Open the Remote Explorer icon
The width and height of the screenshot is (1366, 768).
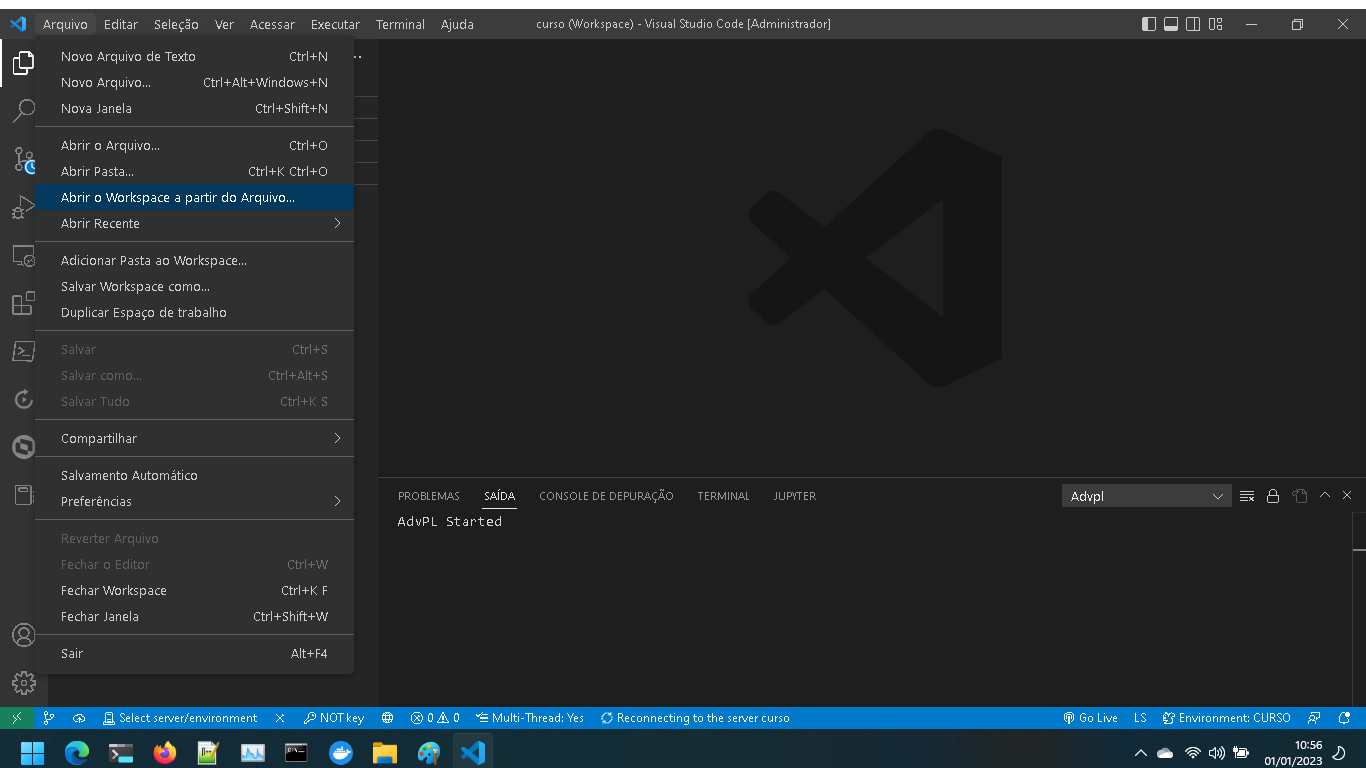(x=23, y=255)
